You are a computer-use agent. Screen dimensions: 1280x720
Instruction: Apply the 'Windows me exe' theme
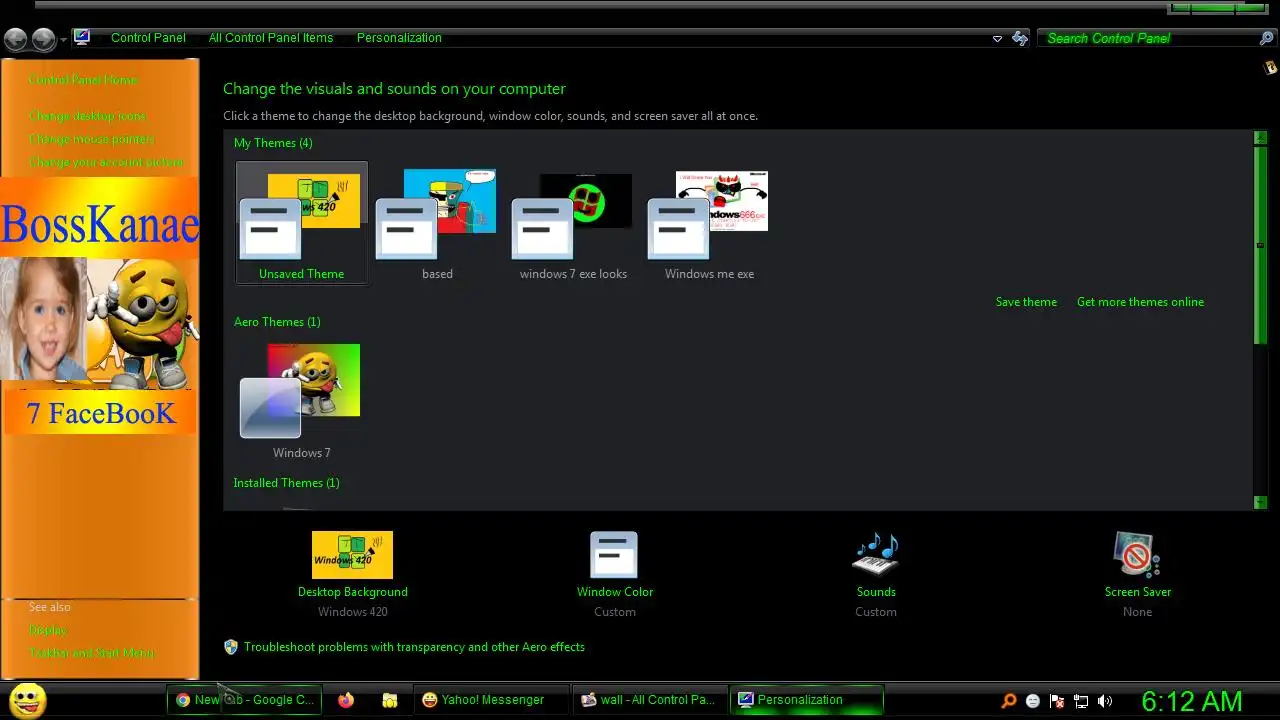click(x=709, y=223)
